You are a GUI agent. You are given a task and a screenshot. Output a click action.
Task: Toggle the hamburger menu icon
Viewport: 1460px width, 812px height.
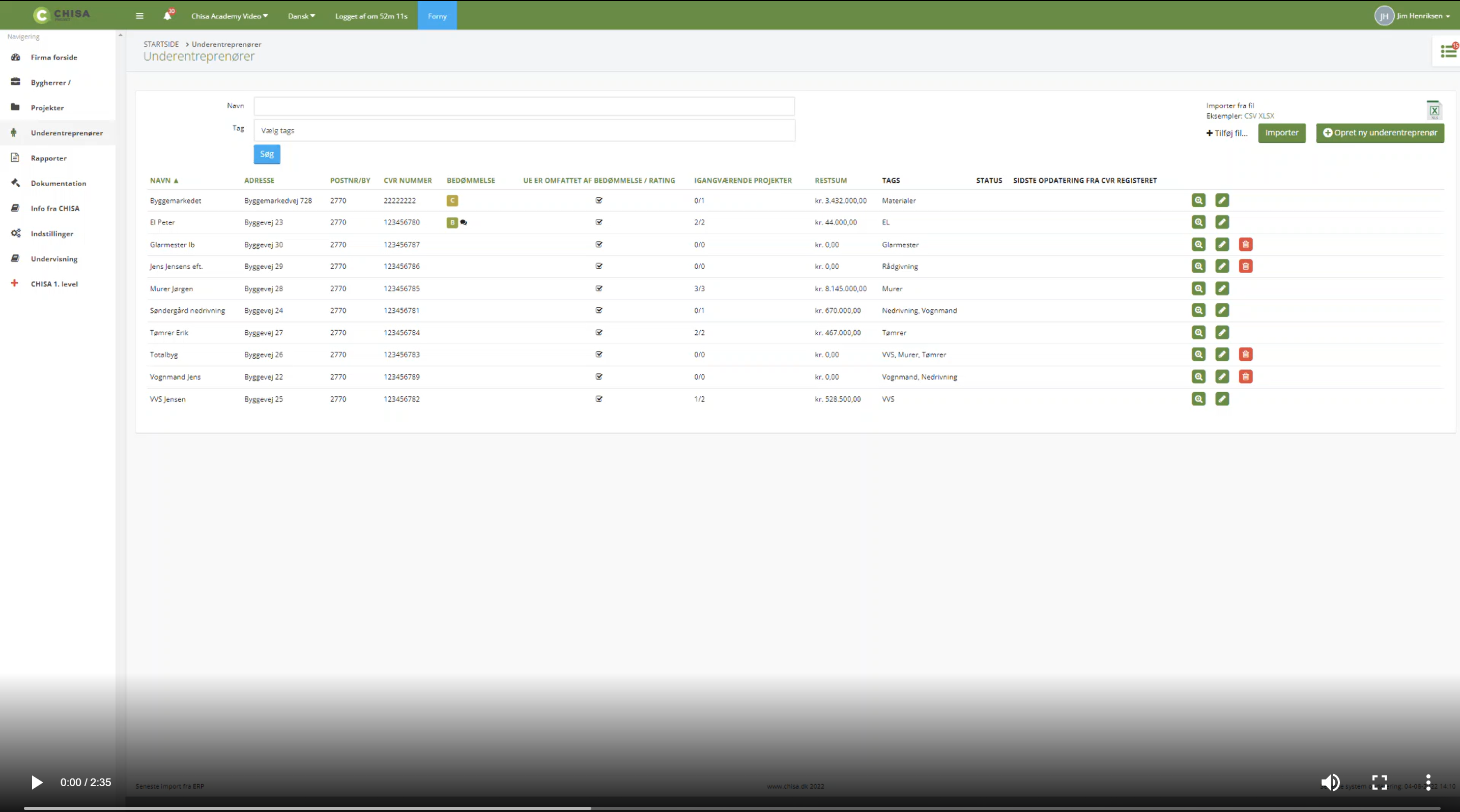(139, 16)
